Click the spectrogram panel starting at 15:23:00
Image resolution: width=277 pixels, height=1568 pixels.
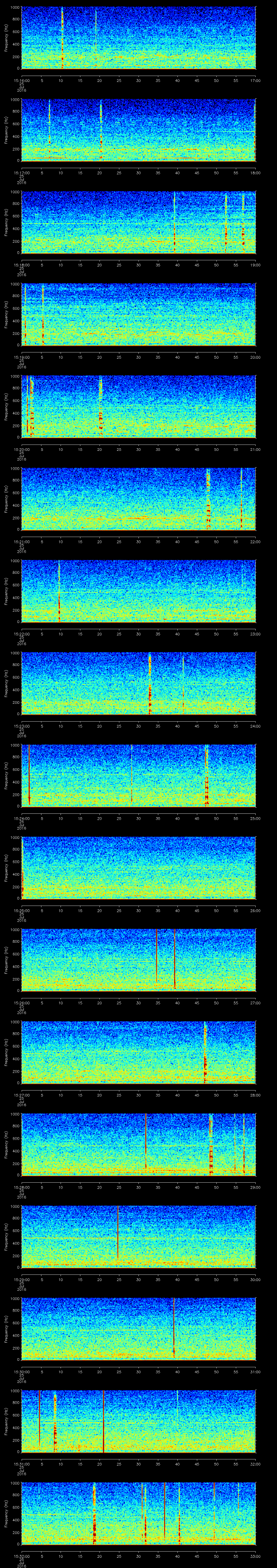click(x=139, y=683)
